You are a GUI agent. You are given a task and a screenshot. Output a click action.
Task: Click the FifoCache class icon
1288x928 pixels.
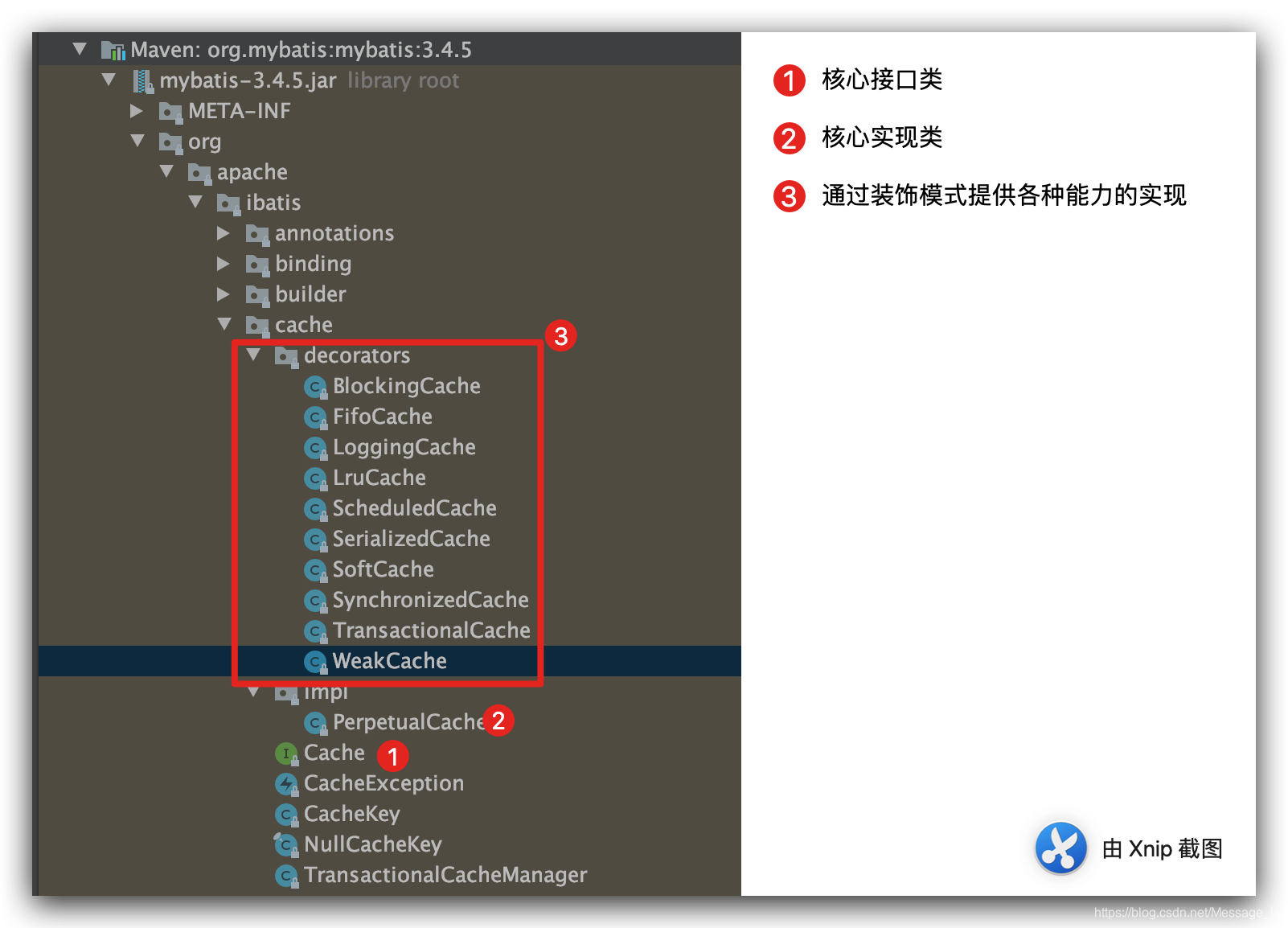click(x=315, y=417)
